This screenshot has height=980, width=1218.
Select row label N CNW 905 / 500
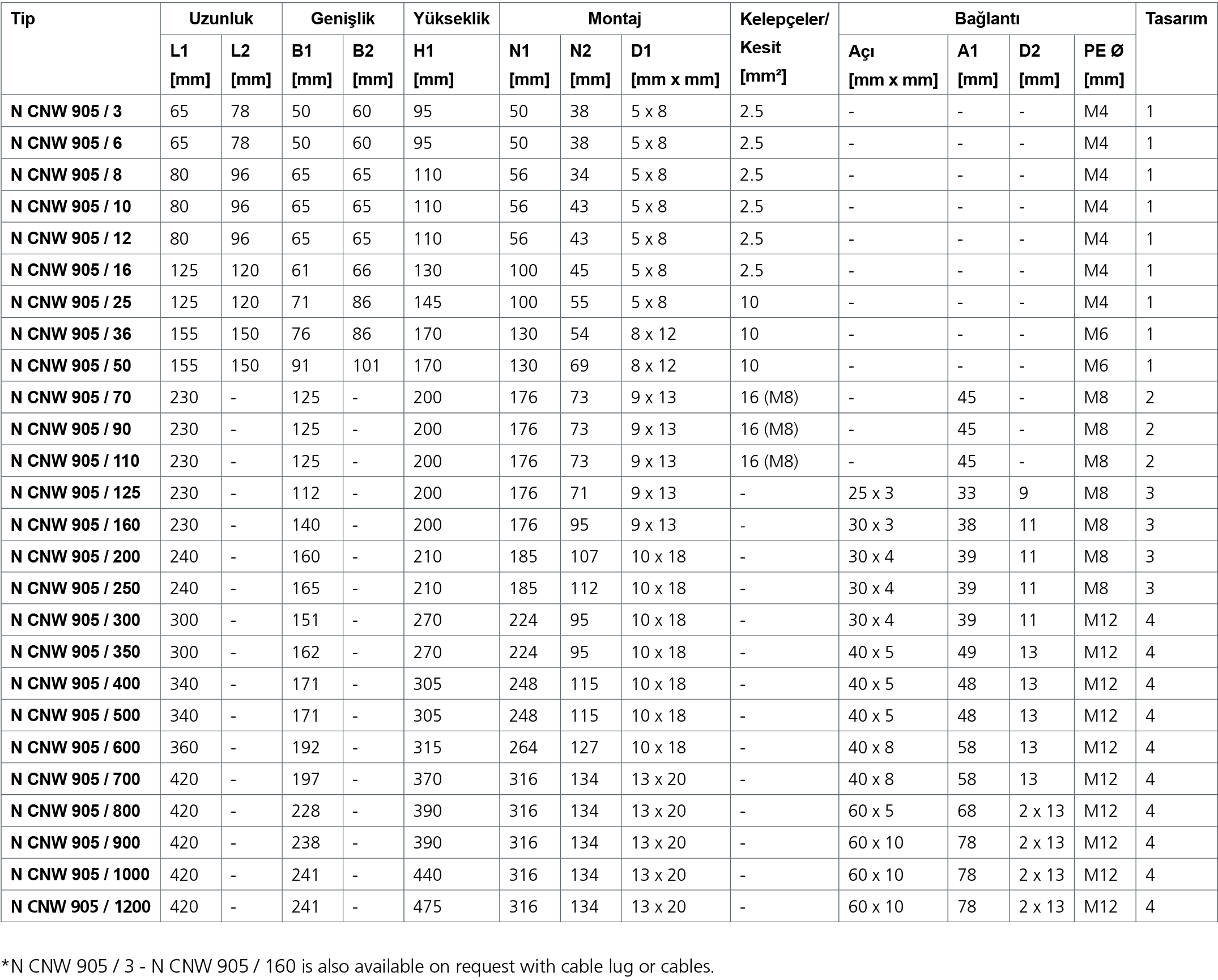coord(75,715)
